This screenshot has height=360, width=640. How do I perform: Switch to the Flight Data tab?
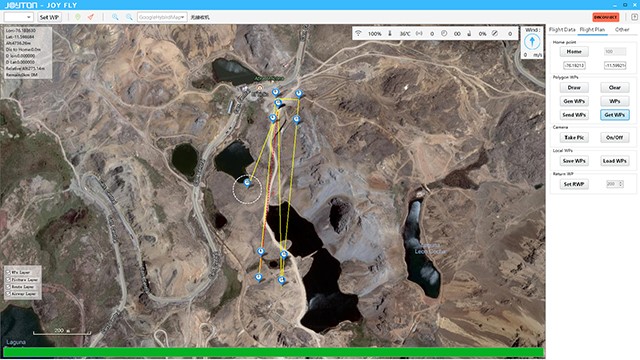[562, 29]
